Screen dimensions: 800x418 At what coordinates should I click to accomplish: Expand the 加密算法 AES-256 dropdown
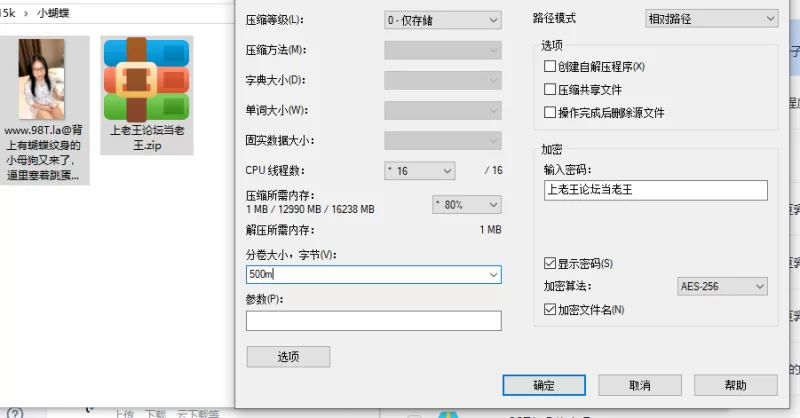(722, 287)
